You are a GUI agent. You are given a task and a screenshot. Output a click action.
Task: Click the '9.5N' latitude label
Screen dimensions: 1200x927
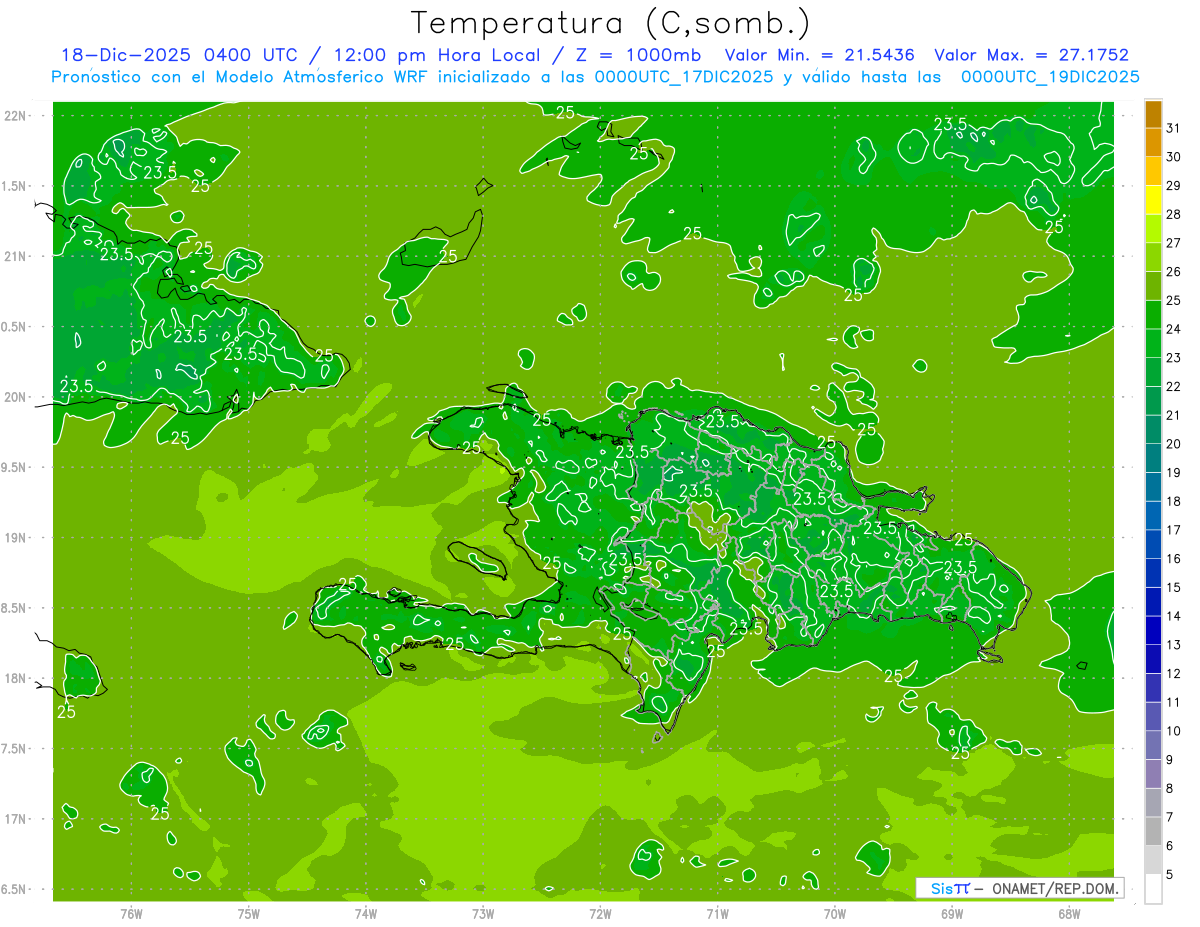click(14, 468)
